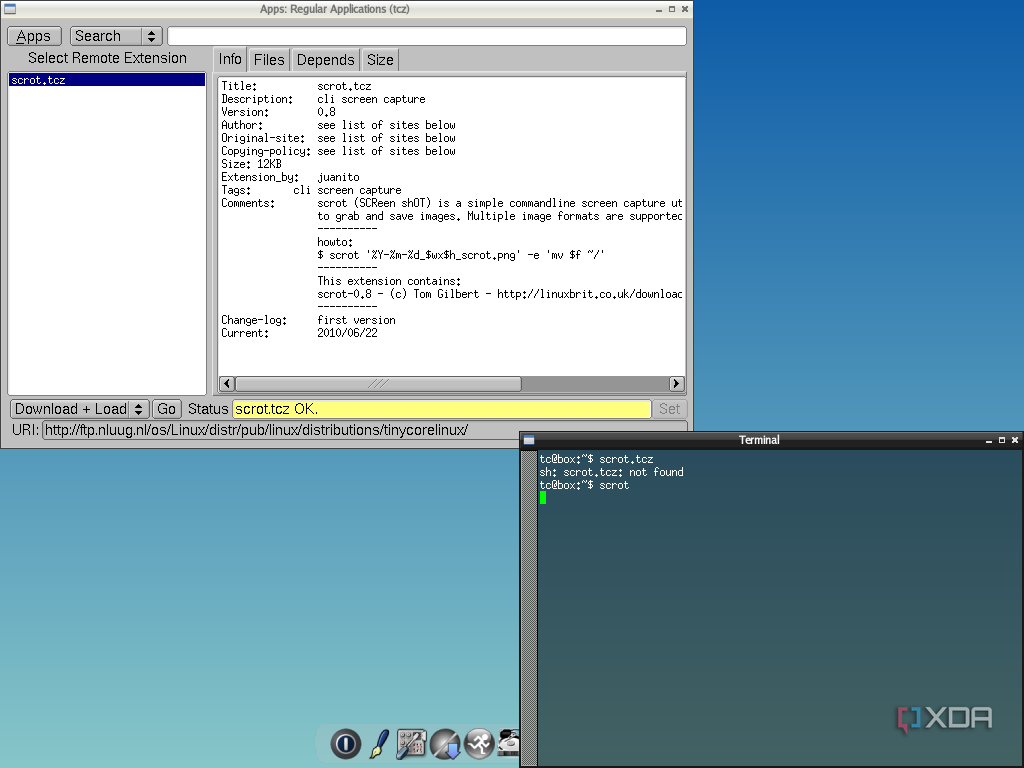Switch to the Files tab

point(269,60)
